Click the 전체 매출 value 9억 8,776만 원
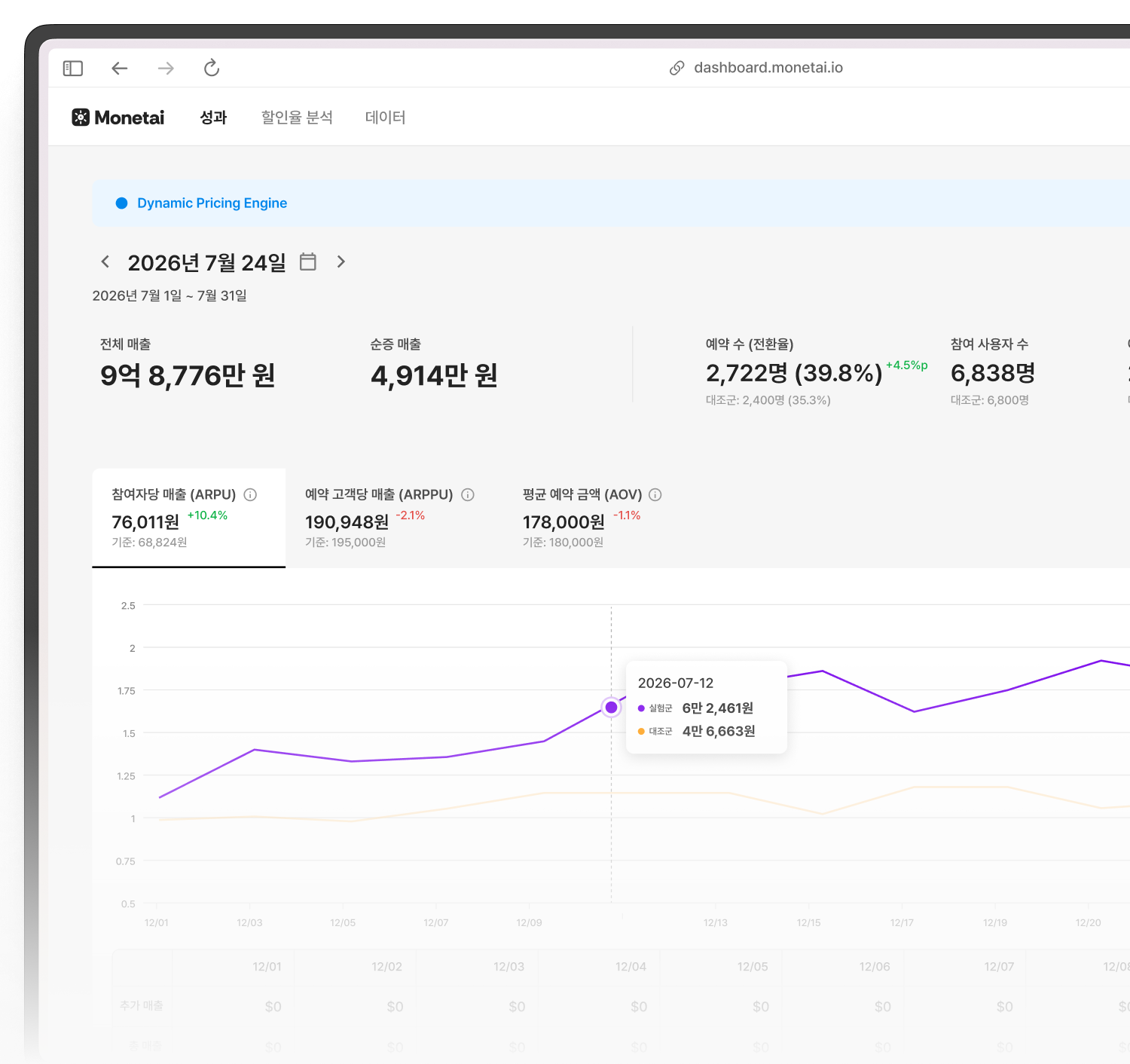This screenshot has width=1130, height=1064. click(188, 375)
